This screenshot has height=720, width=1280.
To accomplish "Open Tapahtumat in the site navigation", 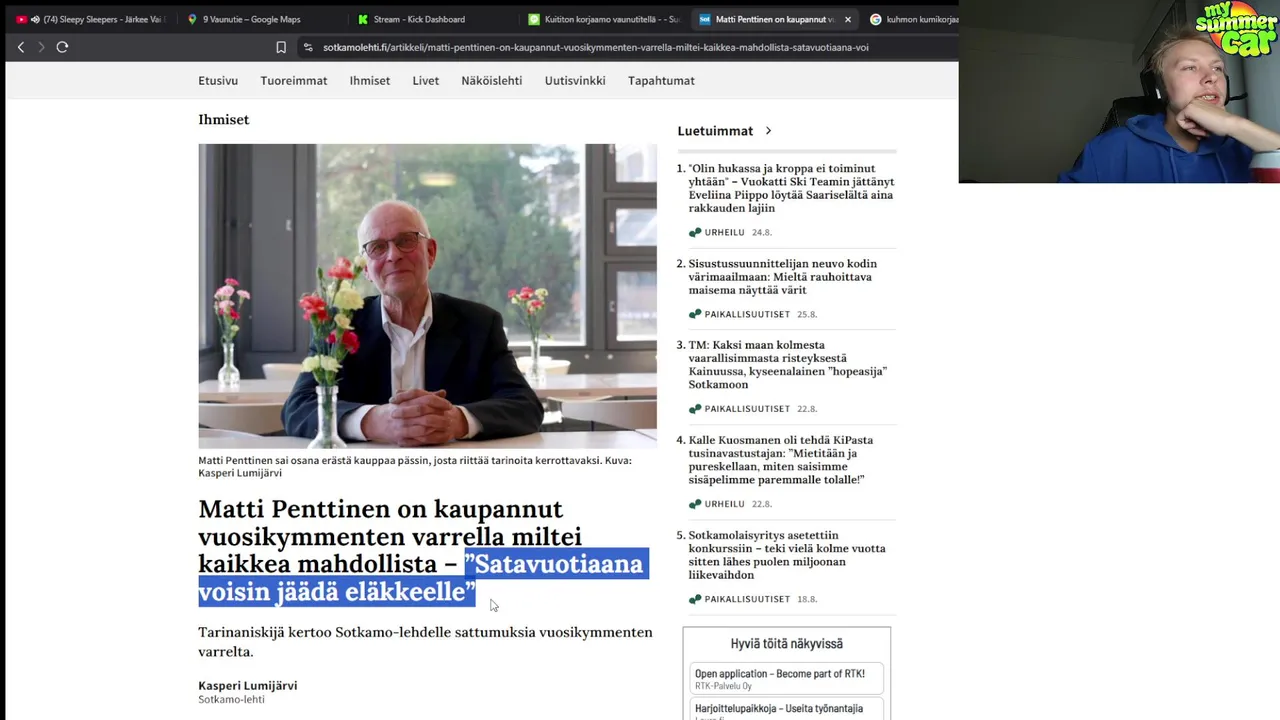I will (x=661, y=81).
